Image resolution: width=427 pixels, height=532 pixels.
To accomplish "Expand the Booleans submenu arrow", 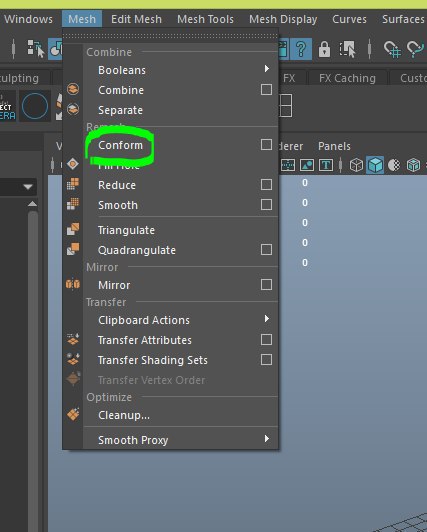I will 267,69.
